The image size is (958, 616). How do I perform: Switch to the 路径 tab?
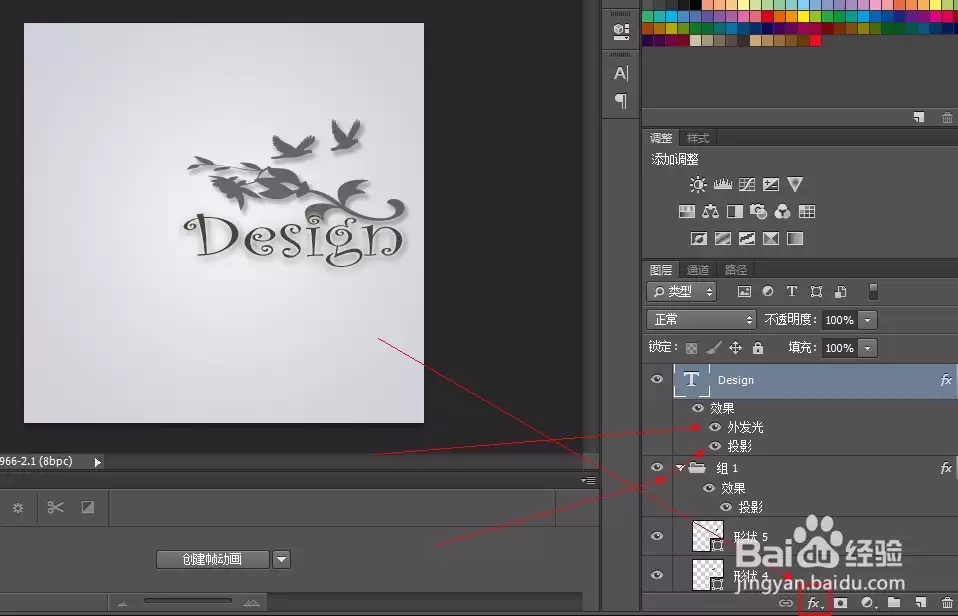(736, 270)
